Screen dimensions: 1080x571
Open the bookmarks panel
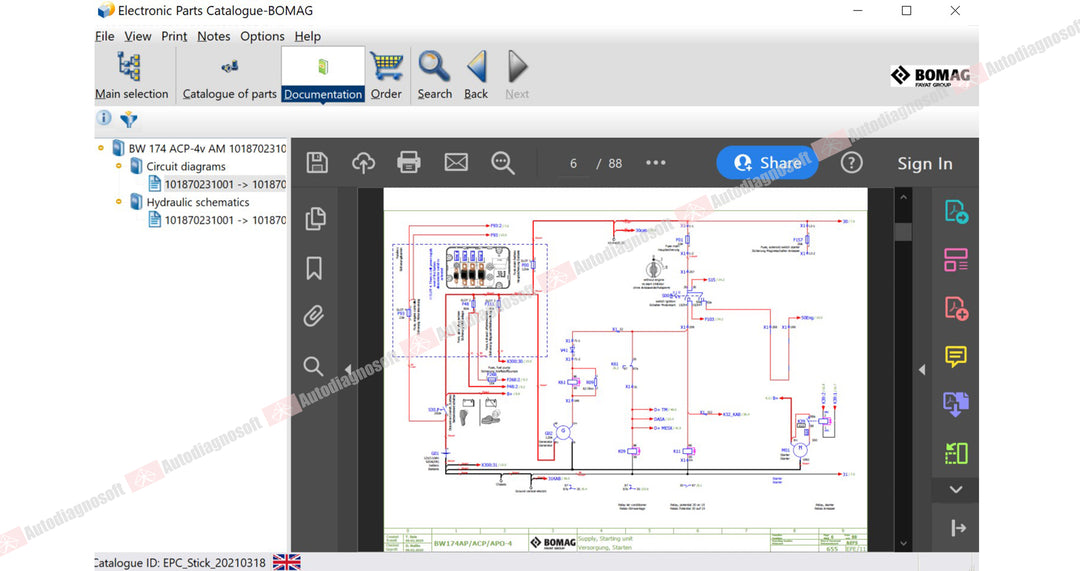click(314, 268)
